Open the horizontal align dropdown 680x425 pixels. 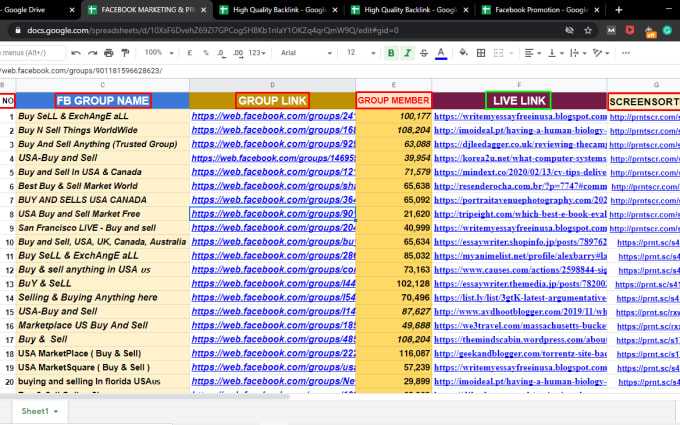tap(533, 53)
